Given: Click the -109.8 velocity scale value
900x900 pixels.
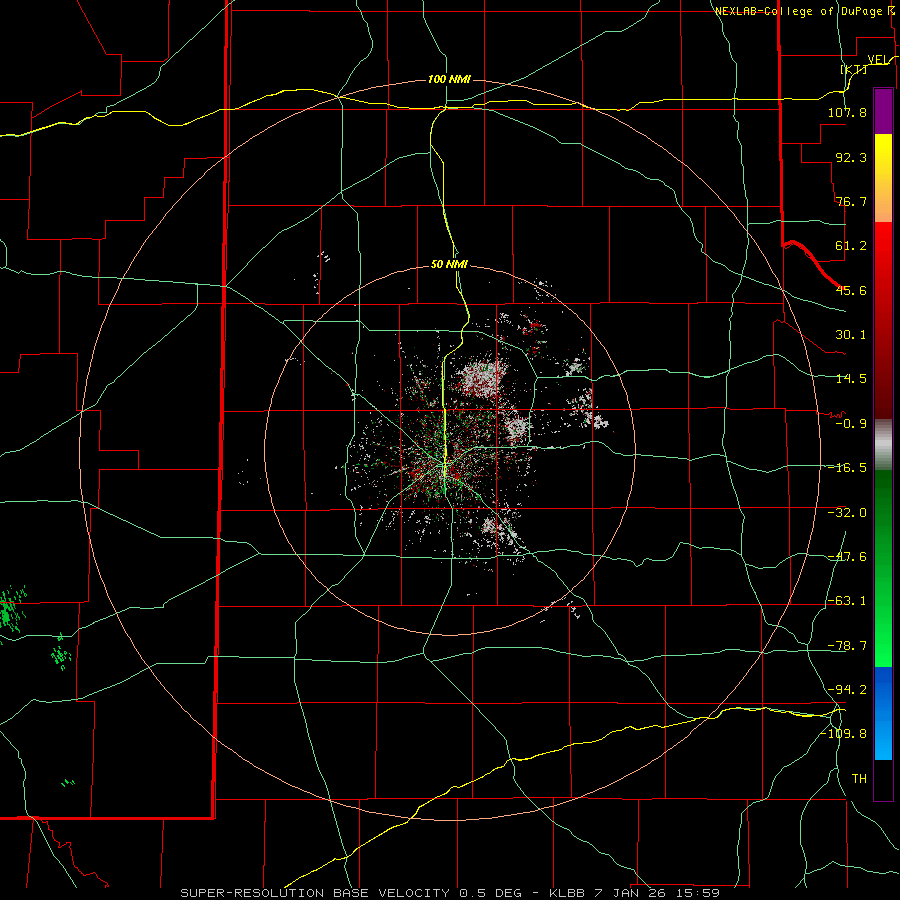Looking at the screenshot, I should [843, 734].
